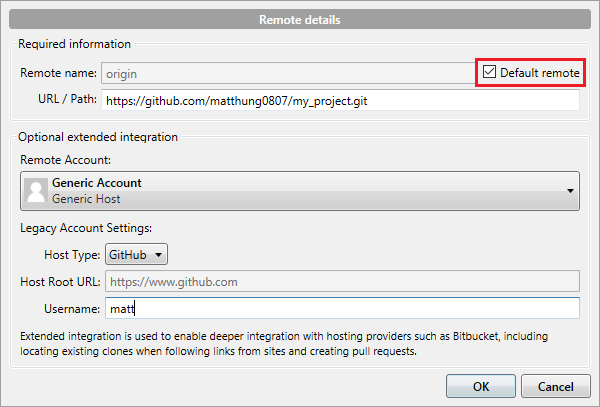Image resolution: width=600 pixels, height=407 pixels.
Task: Click the Generic Account avatar icon
Action: [x=35, y=190]
